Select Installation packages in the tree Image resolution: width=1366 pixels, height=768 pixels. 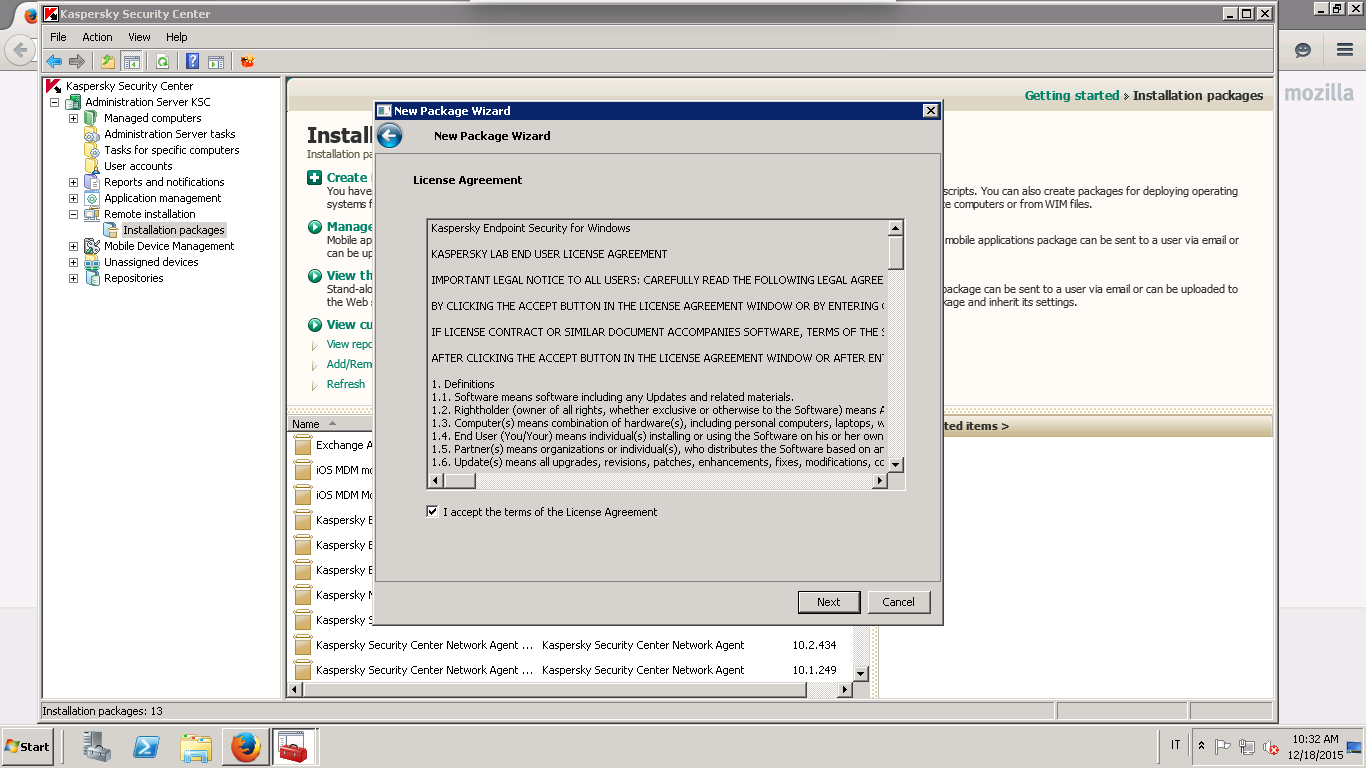pyautogui.click(x=174, y=230)
